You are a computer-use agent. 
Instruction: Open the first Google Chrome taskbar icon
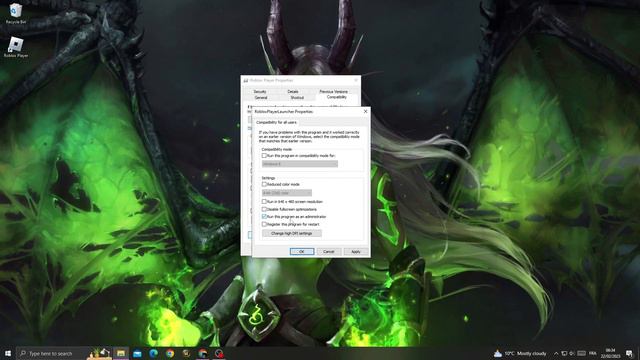(x=170, y=353)
